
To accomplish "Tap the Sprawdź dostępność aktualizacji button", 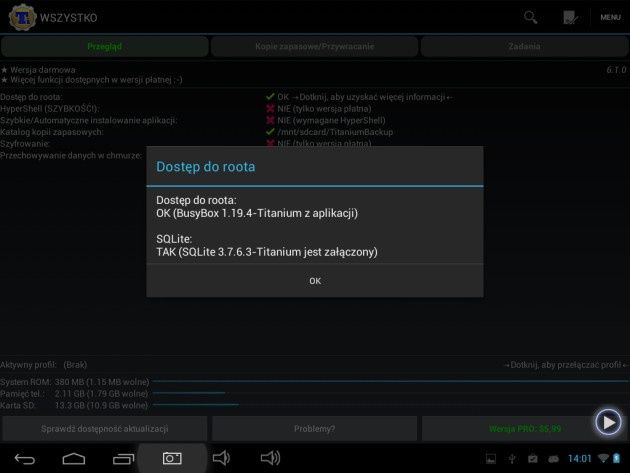I will [104, 429].
